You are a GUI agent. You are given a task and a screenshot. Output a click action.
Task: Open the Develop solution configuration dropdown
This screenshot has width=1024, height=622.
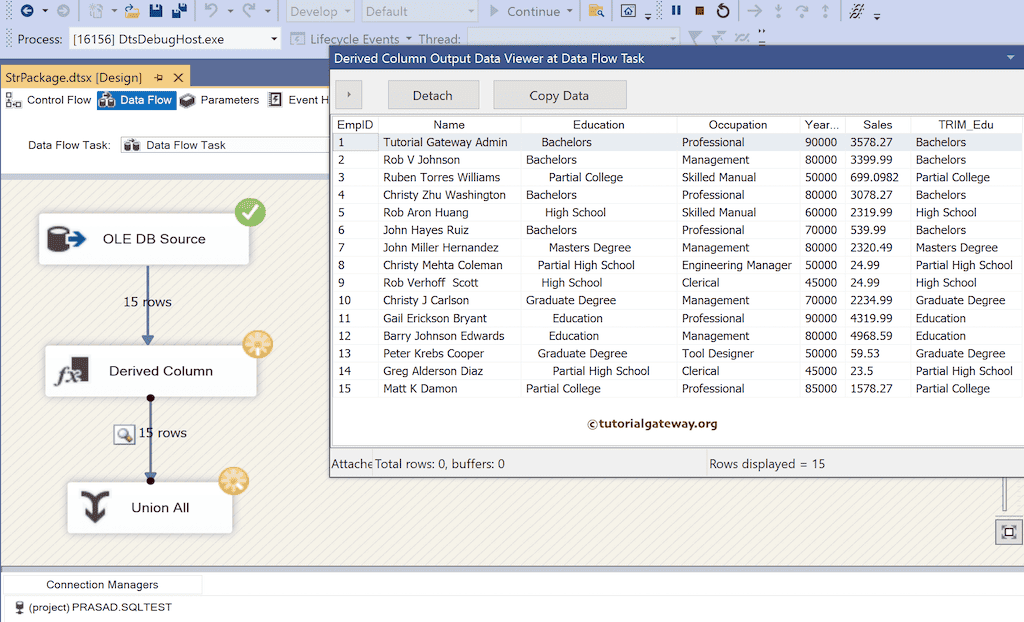click(320, 11)
